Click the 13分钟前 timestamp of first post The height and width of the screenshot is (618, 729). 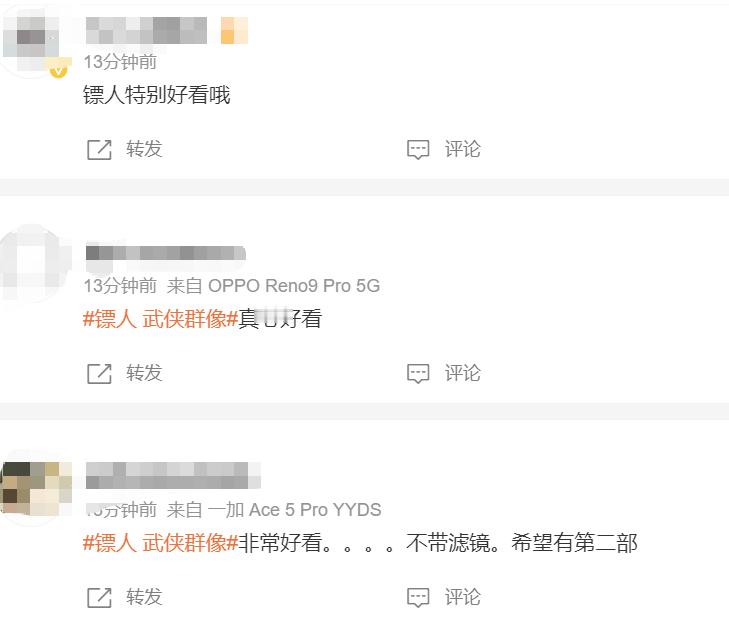pos(120,62)
